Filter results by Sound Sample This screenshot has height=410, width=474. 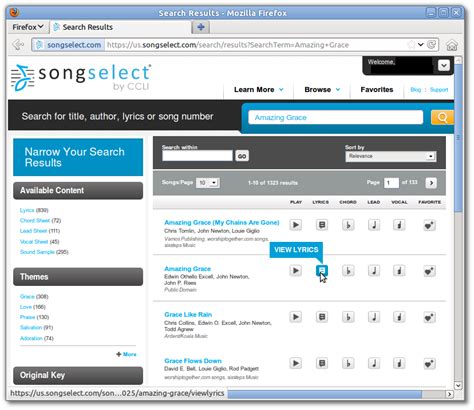[x=44, y=252]
